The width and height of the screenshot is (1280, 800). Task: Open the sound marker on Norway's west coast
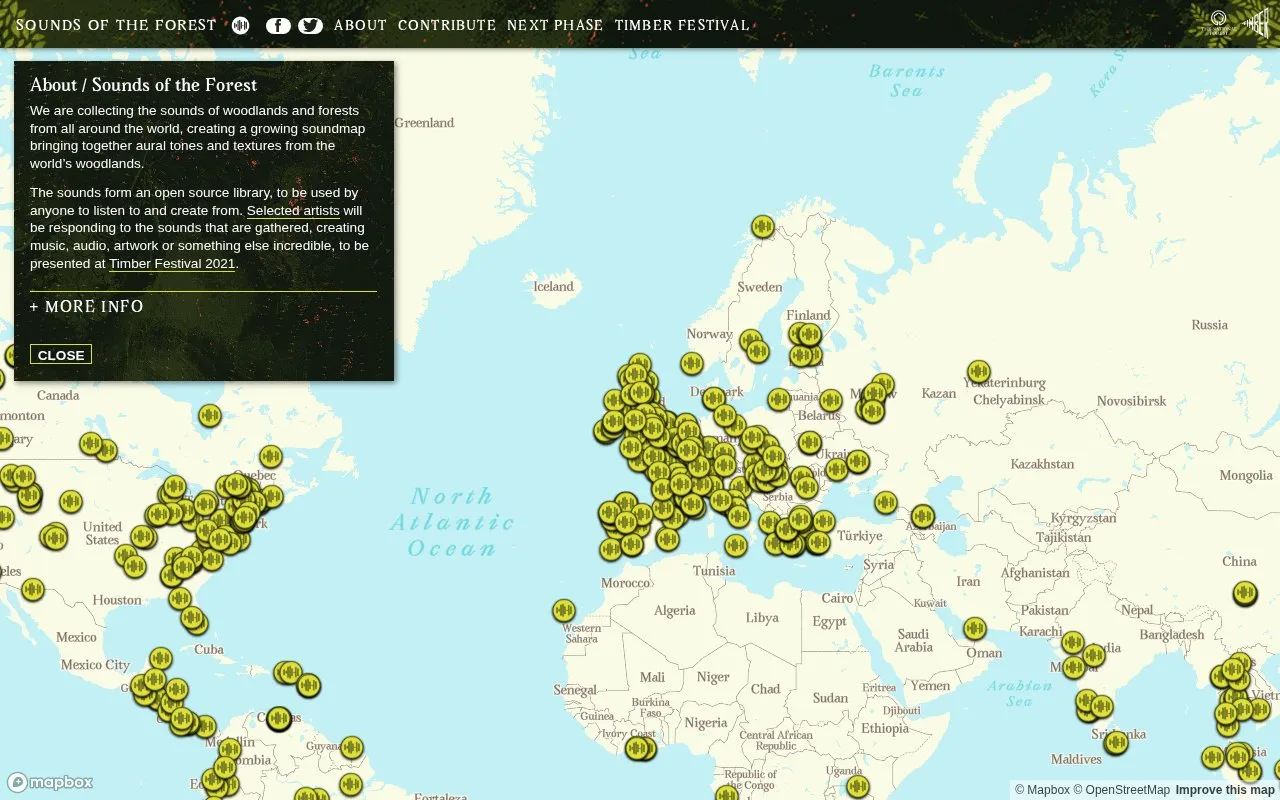[692, 363]
